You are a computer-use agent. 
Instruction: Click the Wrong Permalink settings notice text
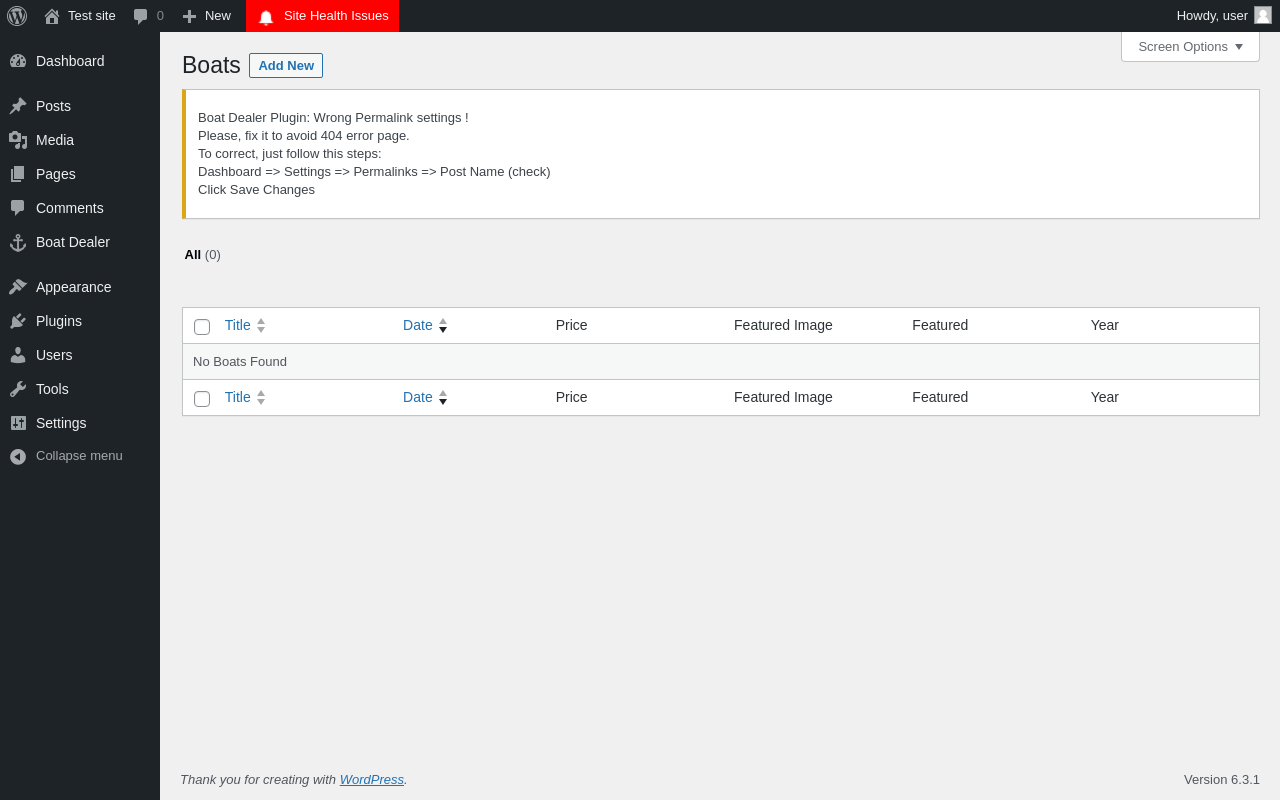333,118
